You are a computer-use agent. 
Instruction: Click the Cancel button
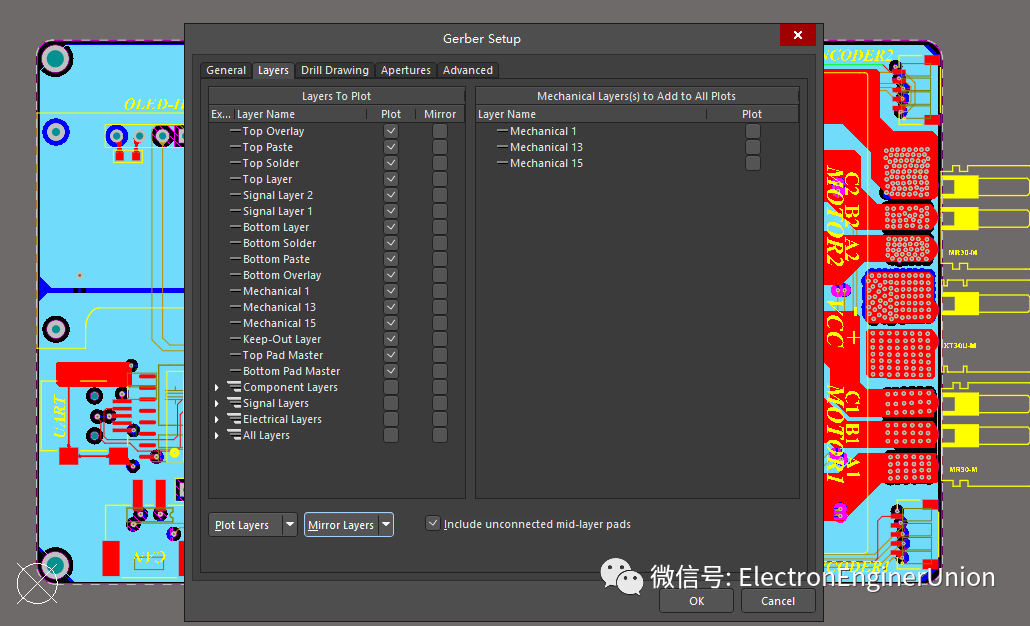click(x=777, y=601)
